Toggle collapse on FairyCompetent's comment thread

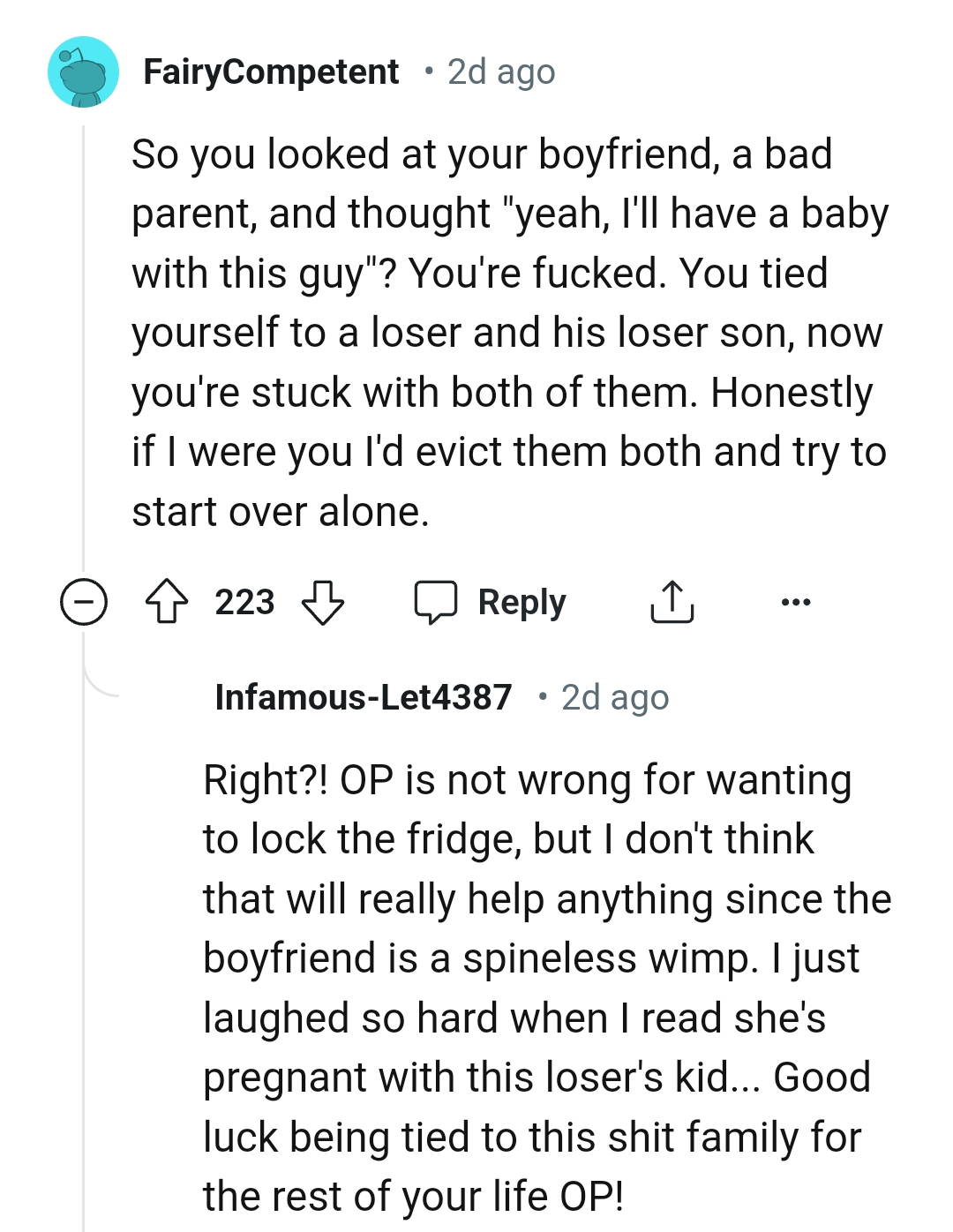(x=82, y=602)
